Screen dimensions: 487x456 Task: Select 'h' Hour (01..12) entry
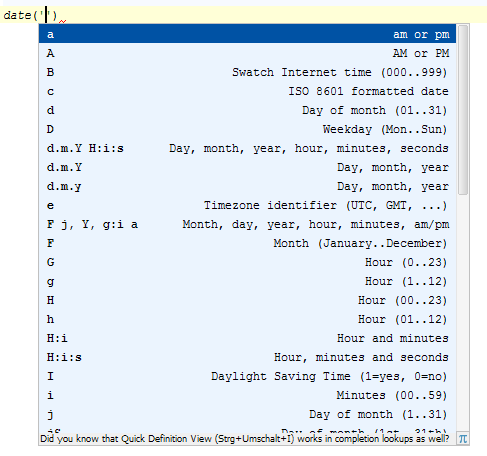247,319
